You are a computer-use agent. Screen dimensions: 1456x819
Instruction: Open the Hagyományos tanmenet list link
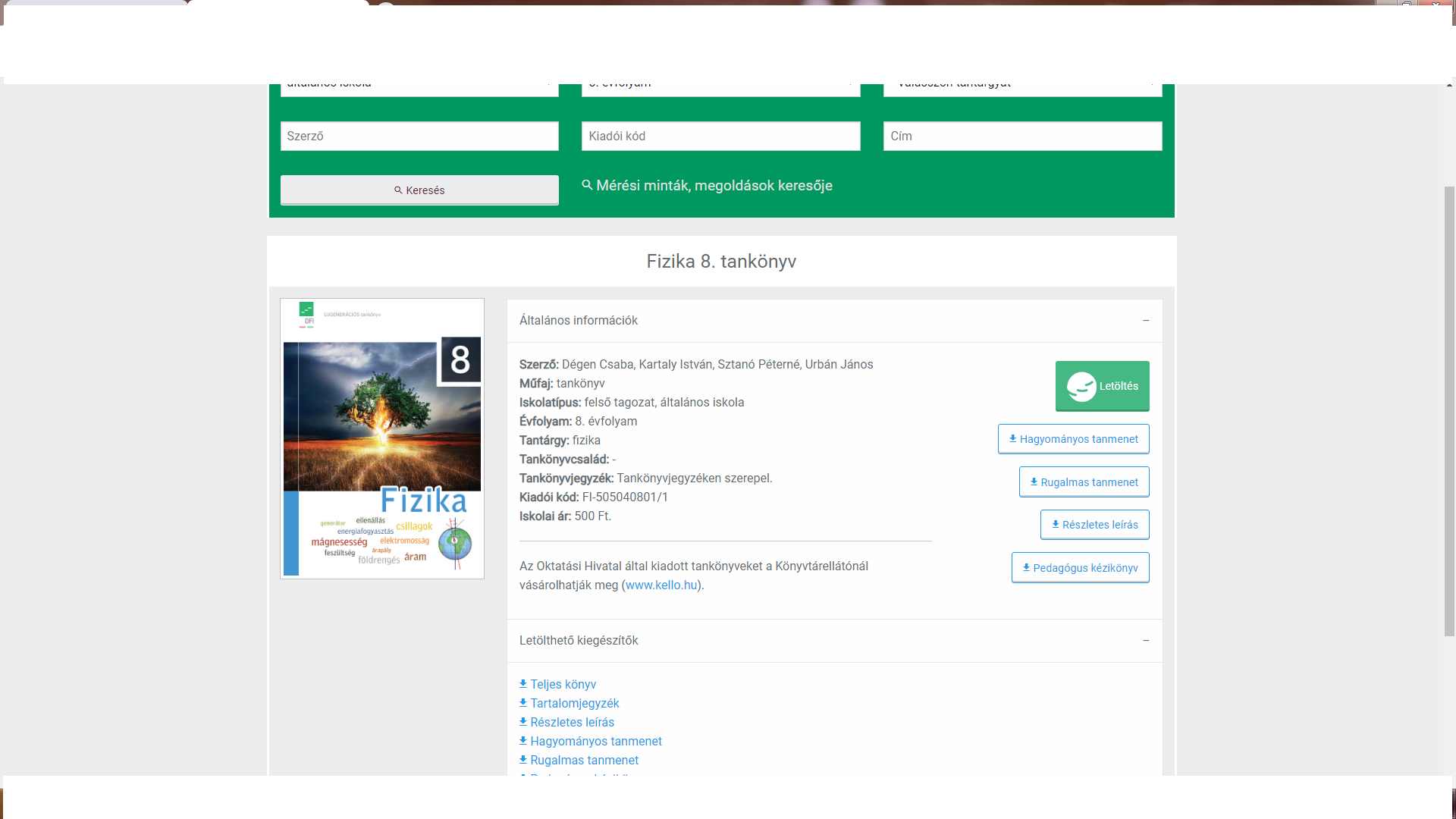click(595, 741)
